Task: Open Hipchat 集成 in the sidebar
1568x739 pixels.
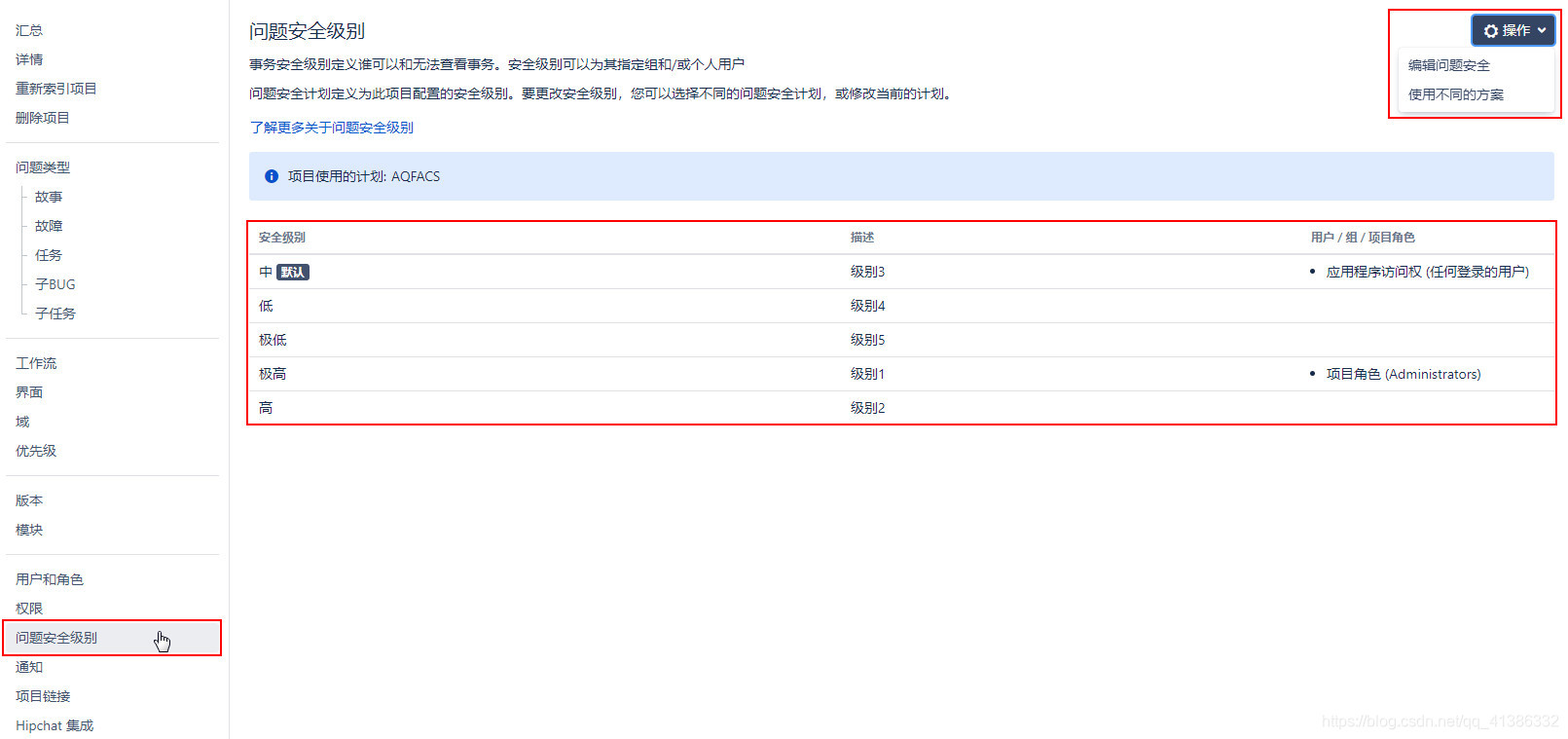Action: 55,725
